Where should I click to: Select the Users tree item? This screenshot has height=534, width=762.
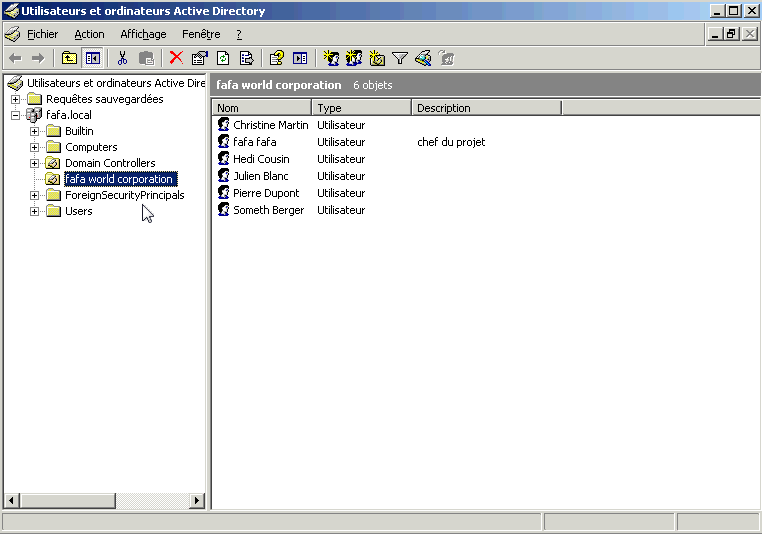[79, 211]
